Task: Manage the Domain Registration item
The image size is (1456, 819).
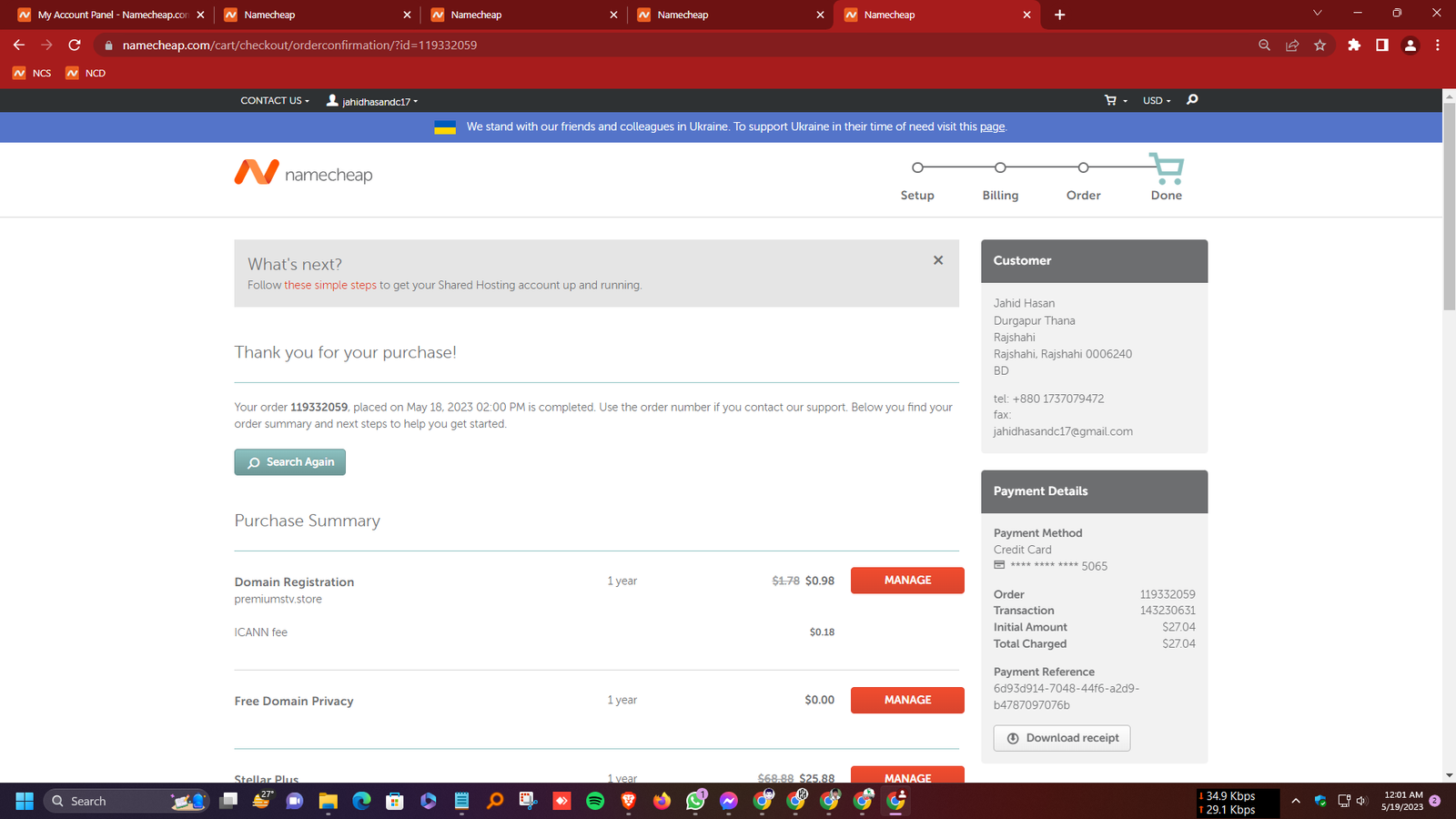Action: (x=907, y=581)
